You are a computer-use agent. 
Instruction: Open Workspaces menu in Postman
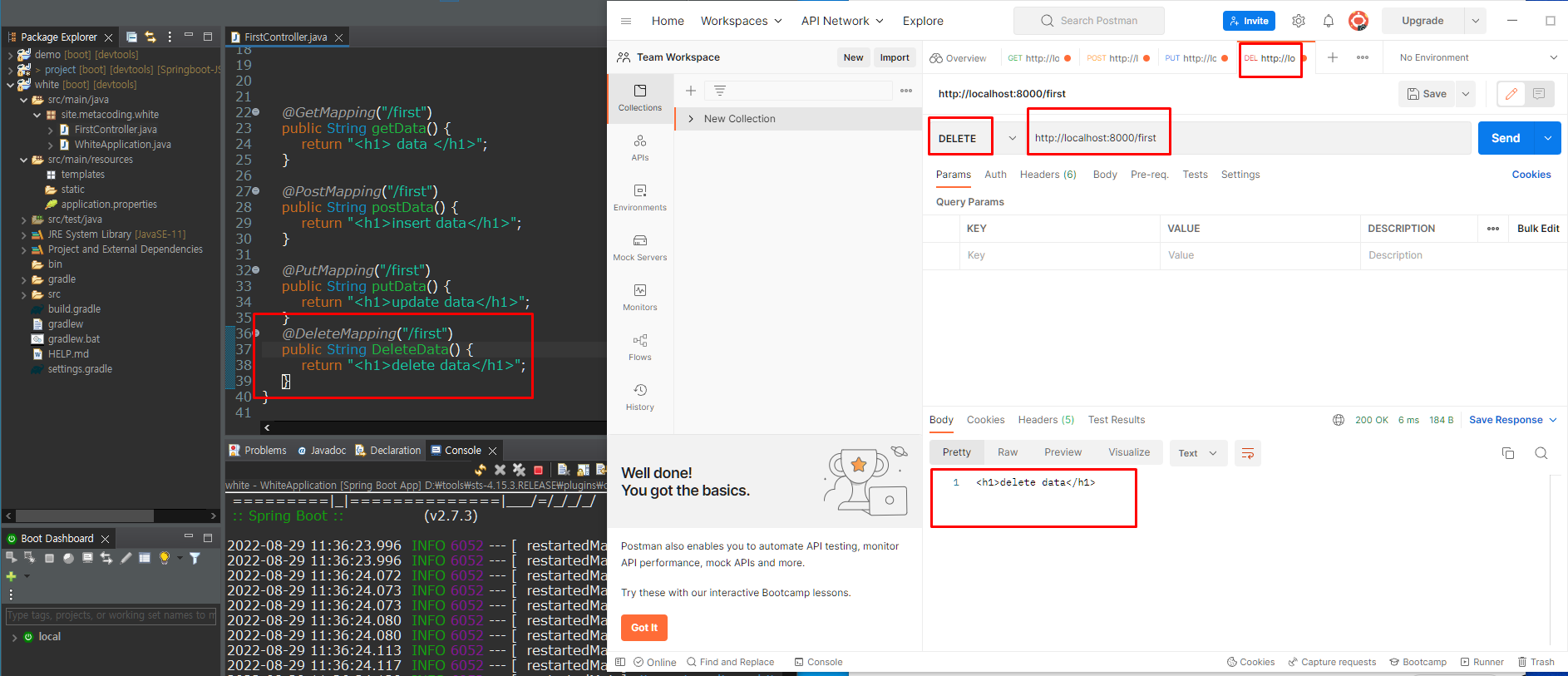click(741, 21)
